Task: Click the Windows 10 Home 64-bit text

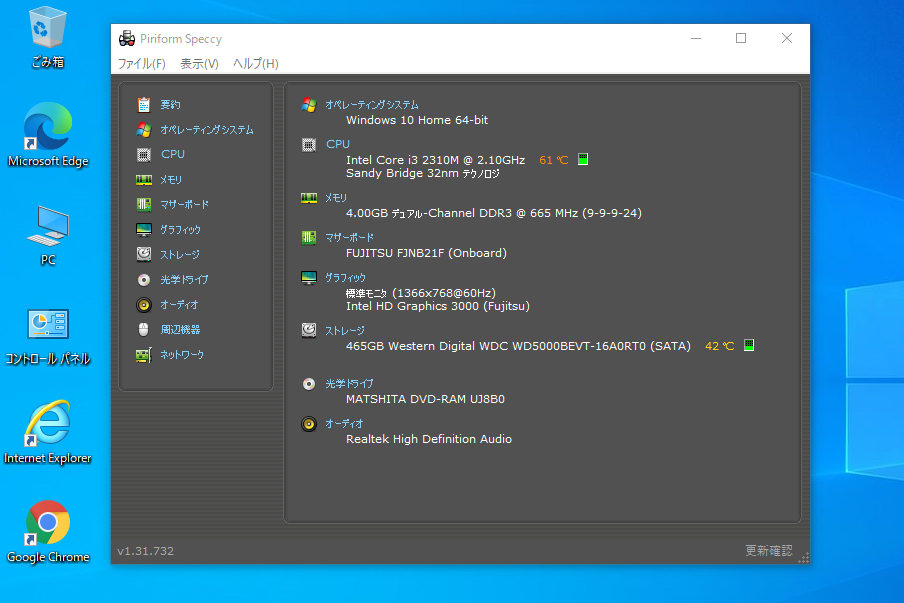Action: pos(417,120)
